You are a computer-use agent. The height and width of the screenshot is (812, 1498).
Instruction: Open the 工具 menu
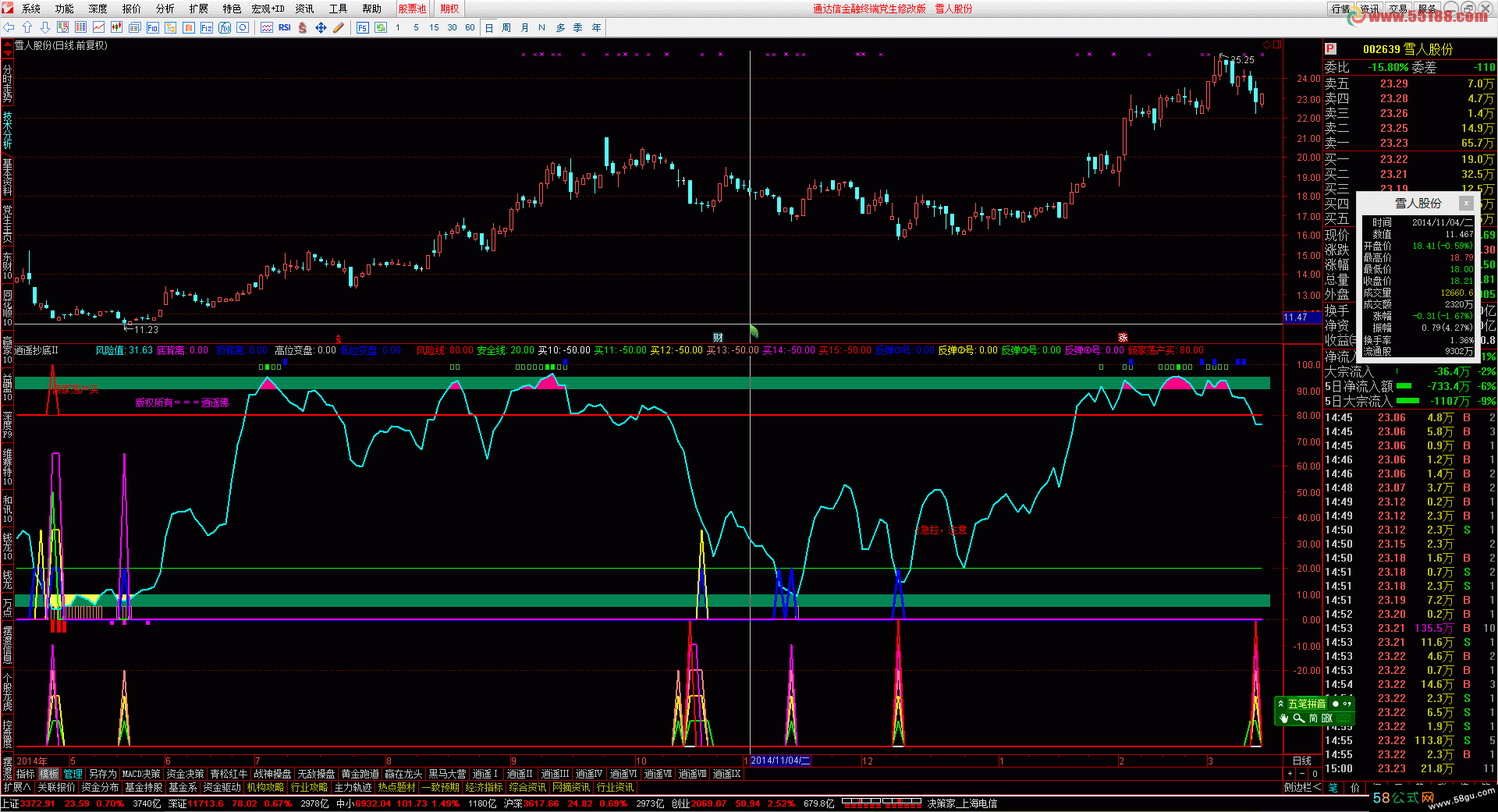pos(338,9)
